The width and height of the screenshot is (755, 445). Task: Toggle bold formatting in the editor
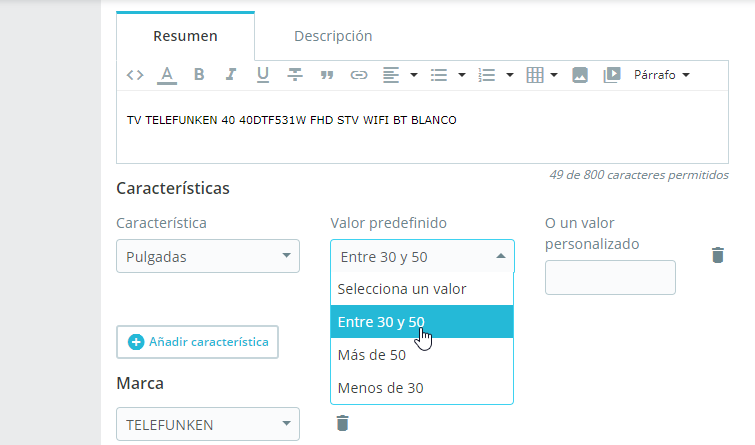pos(199,75)
